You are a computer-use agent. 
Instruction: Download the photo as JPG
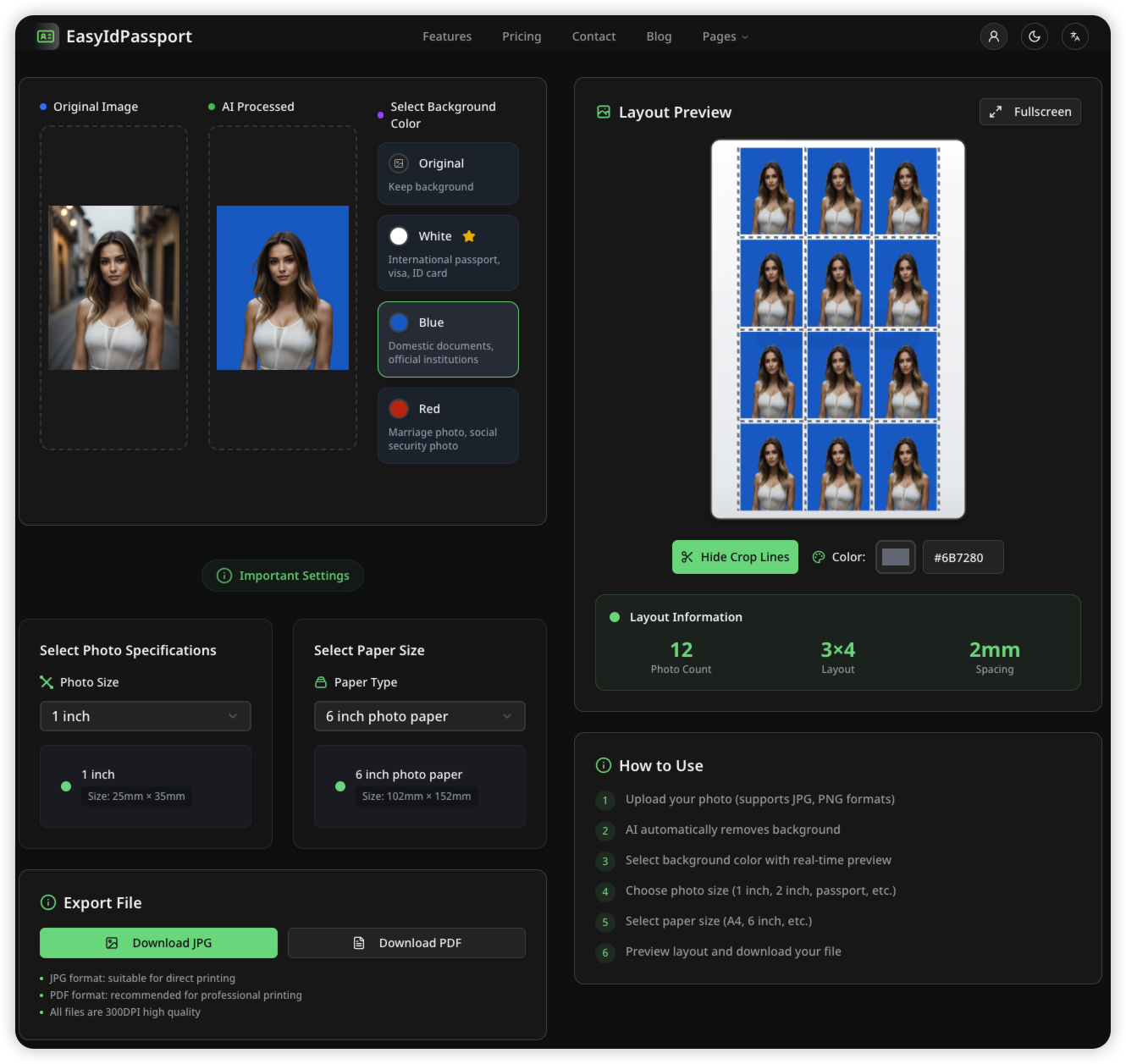[157, 942]
